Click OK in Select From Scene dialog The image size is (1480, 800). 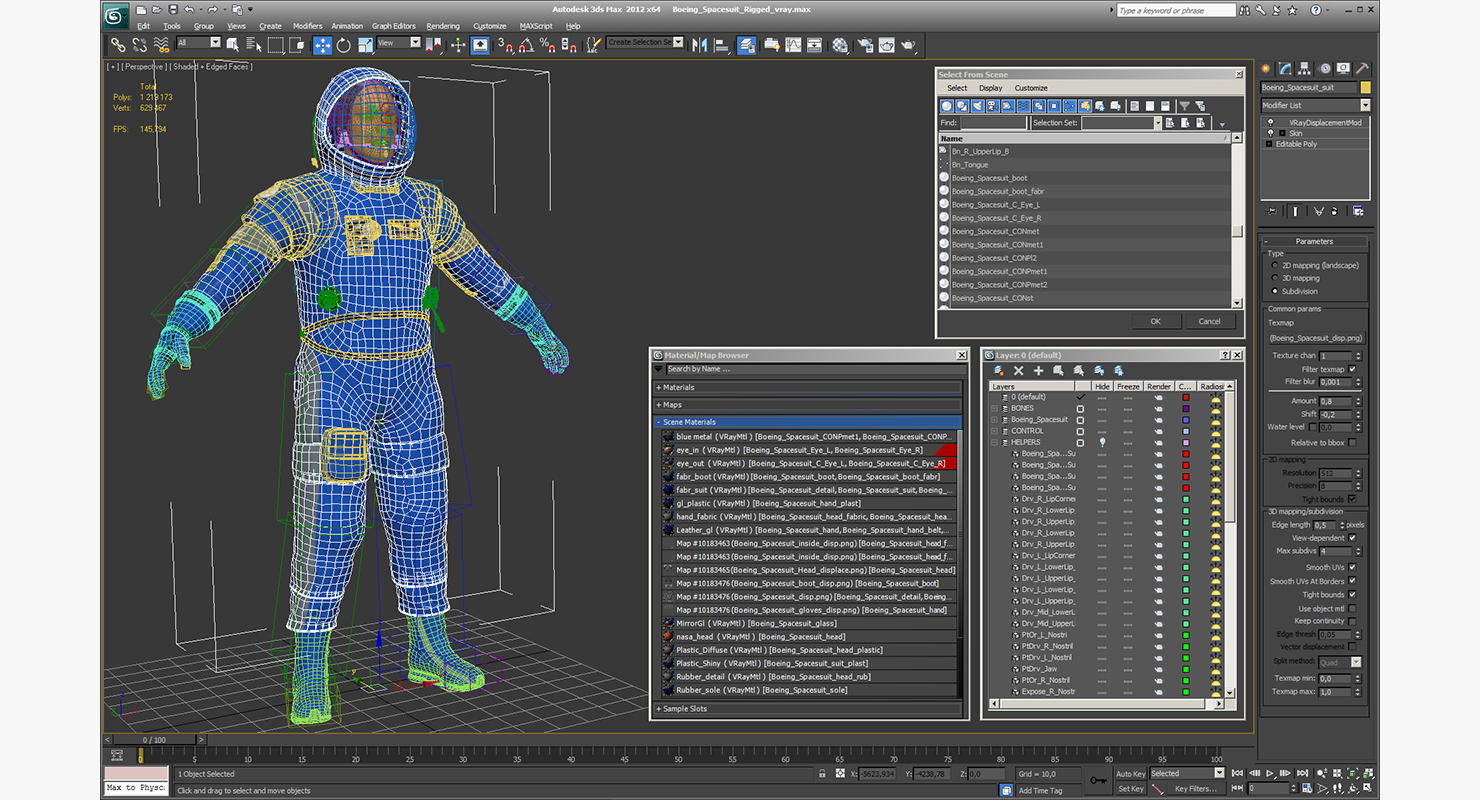click(1155, 321)
